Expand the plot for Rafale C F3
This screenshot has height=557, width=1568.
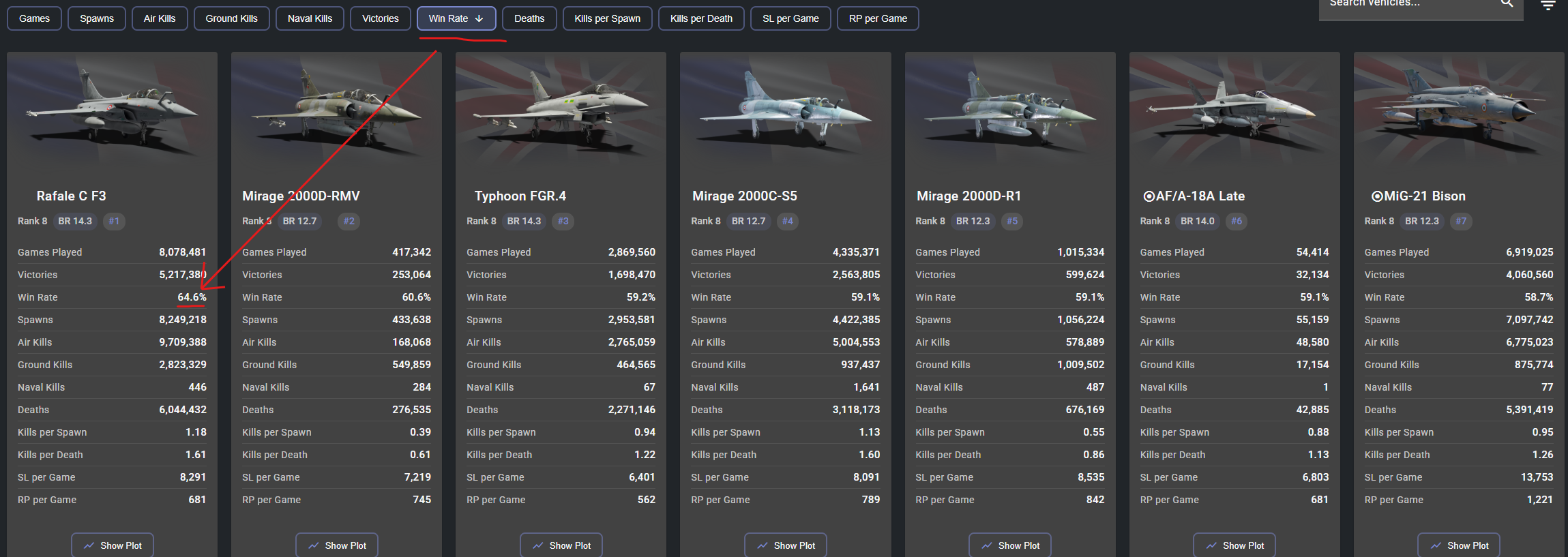[113, 545]
